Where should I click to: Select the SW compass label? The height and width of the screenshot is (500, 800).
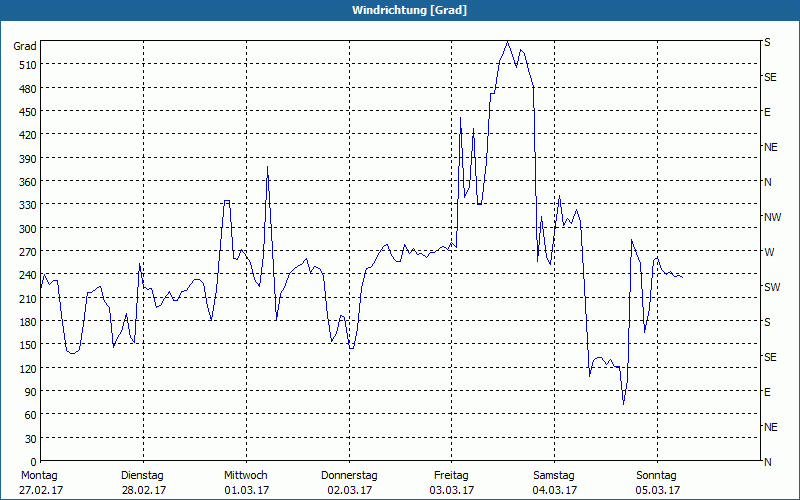click(x=772, y=287)
